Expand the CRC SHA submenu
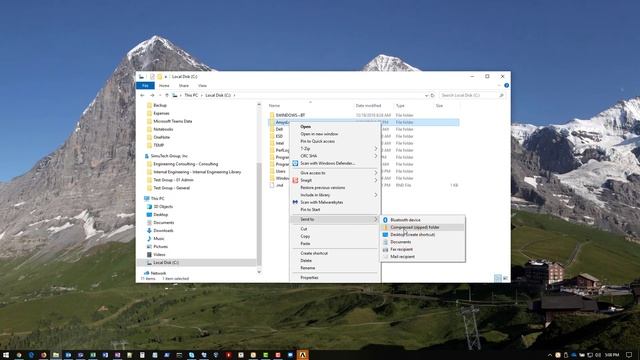The width and height of the screenshot is (640, 360). pyautogui.click(x=335, y=156)
